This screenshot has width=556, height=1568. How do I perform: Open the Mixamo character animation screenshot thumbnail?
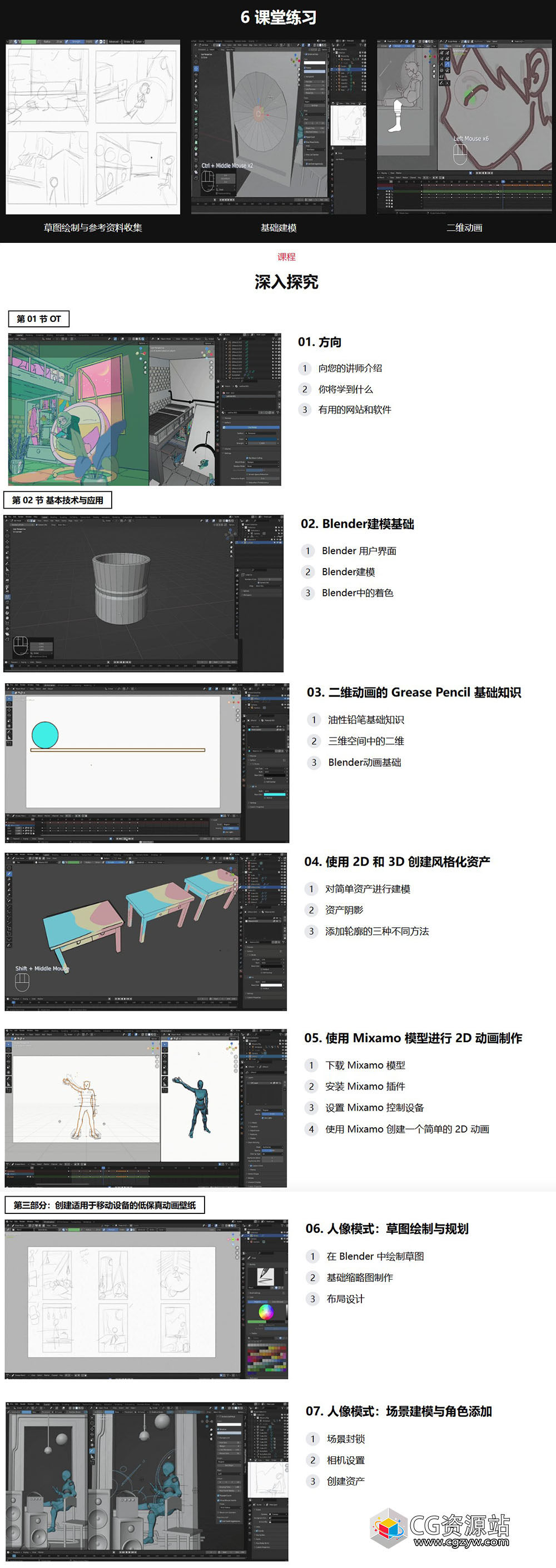[x=146, y=1108]
